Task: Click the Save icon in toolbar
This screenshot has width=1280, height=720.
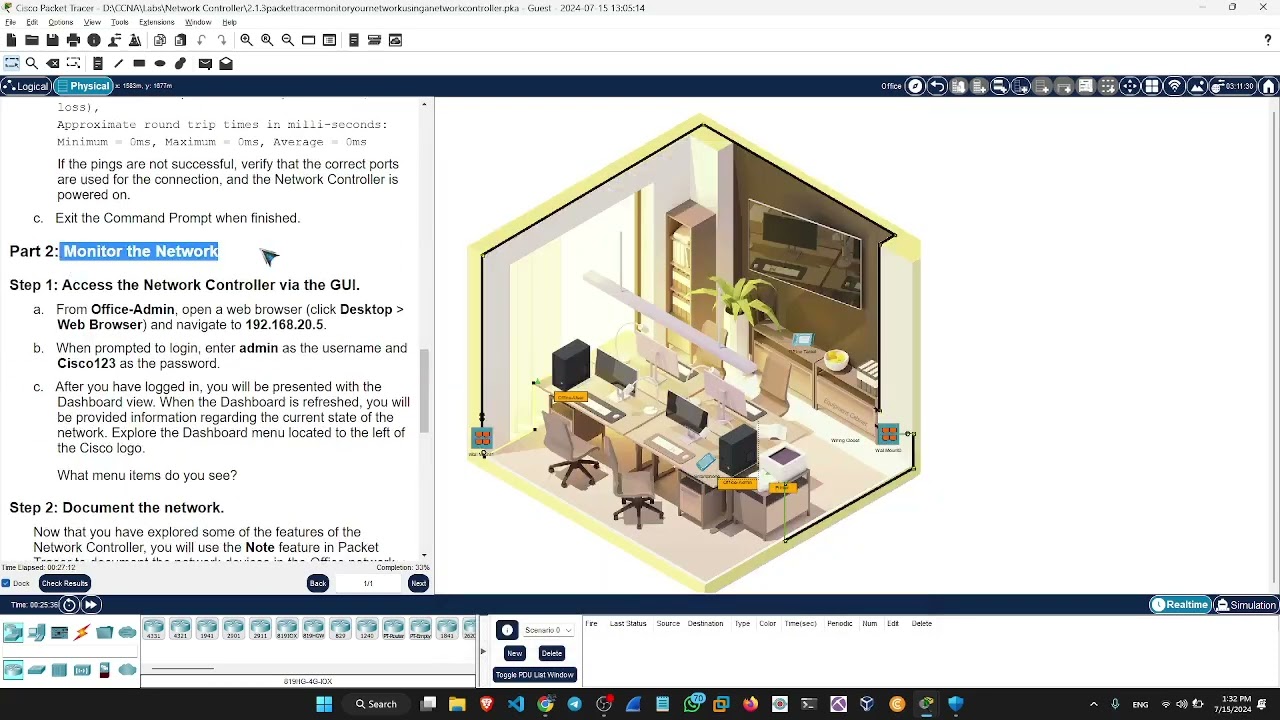Action: pos(52,40)
